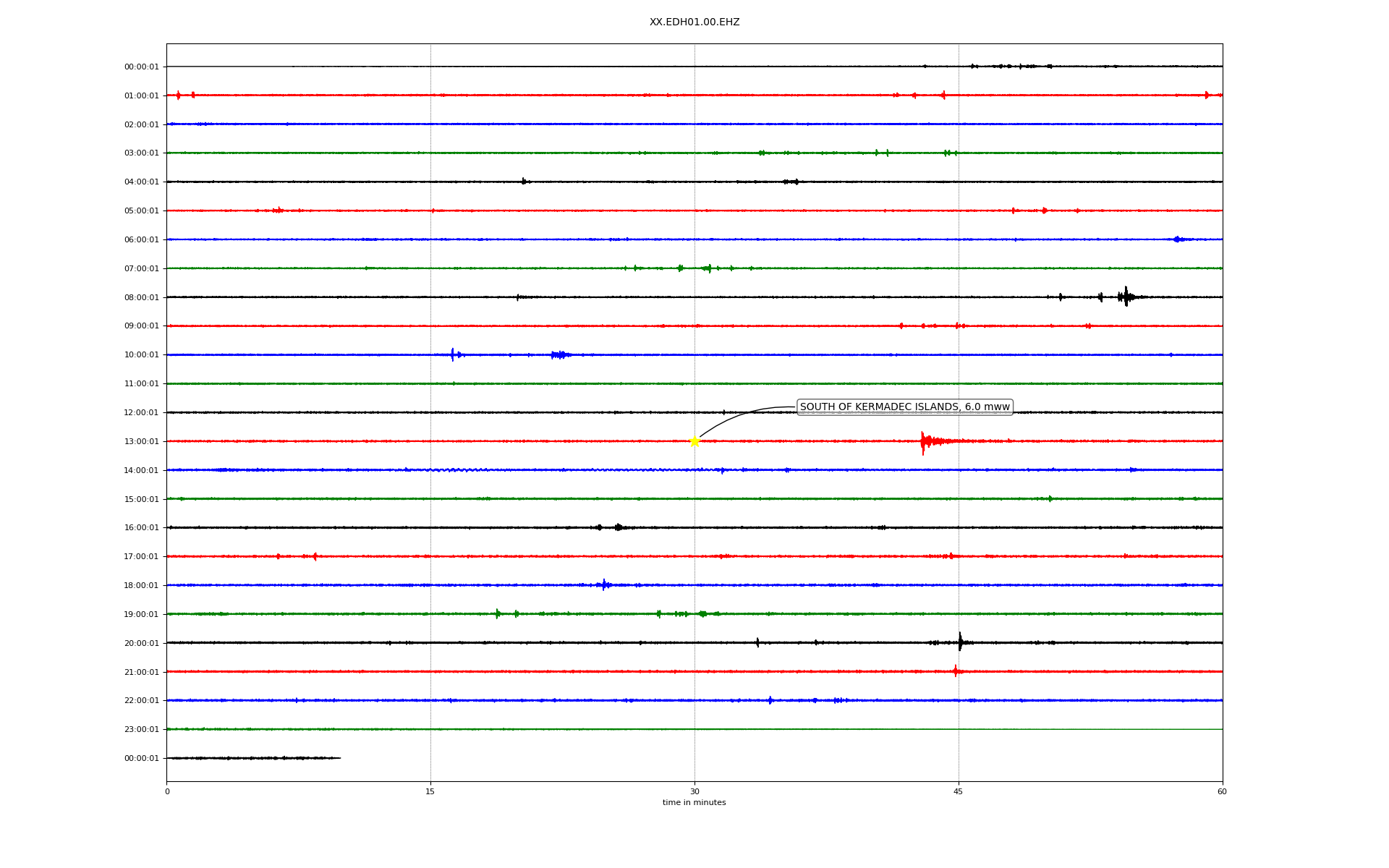This screenshot has width=1389, height=868.
Task: Click the blue spike on 10:00:01 trace
Action: [x=453, y=354]
